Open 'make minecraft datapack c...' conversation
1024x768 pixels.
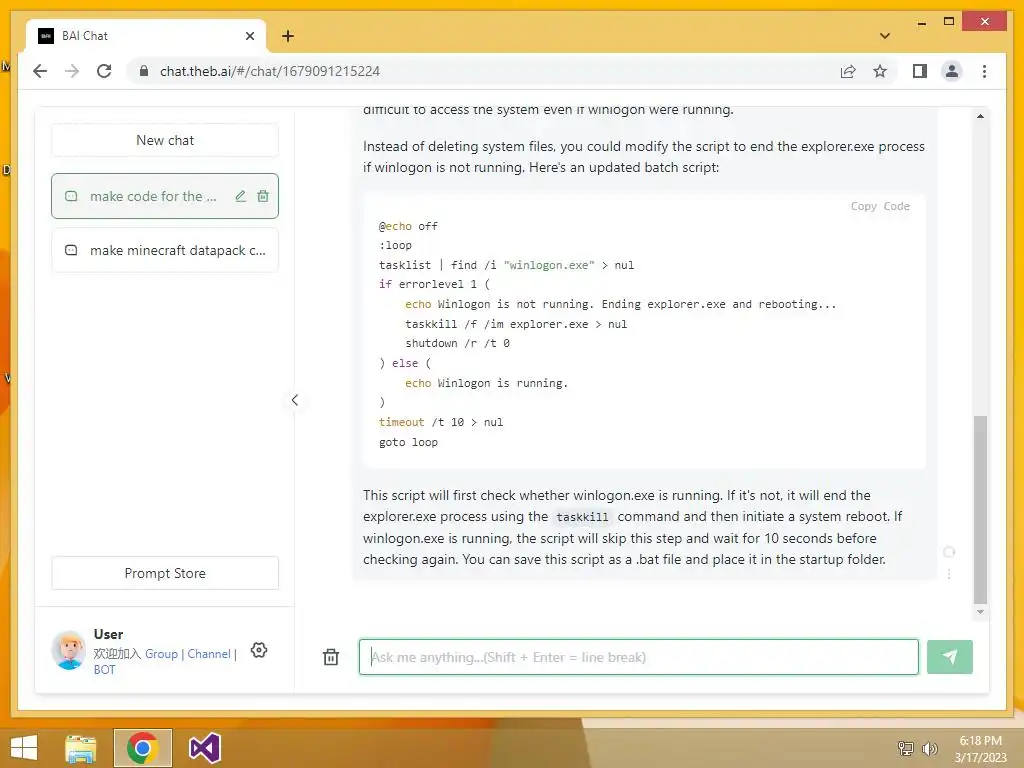click(165, 250)
